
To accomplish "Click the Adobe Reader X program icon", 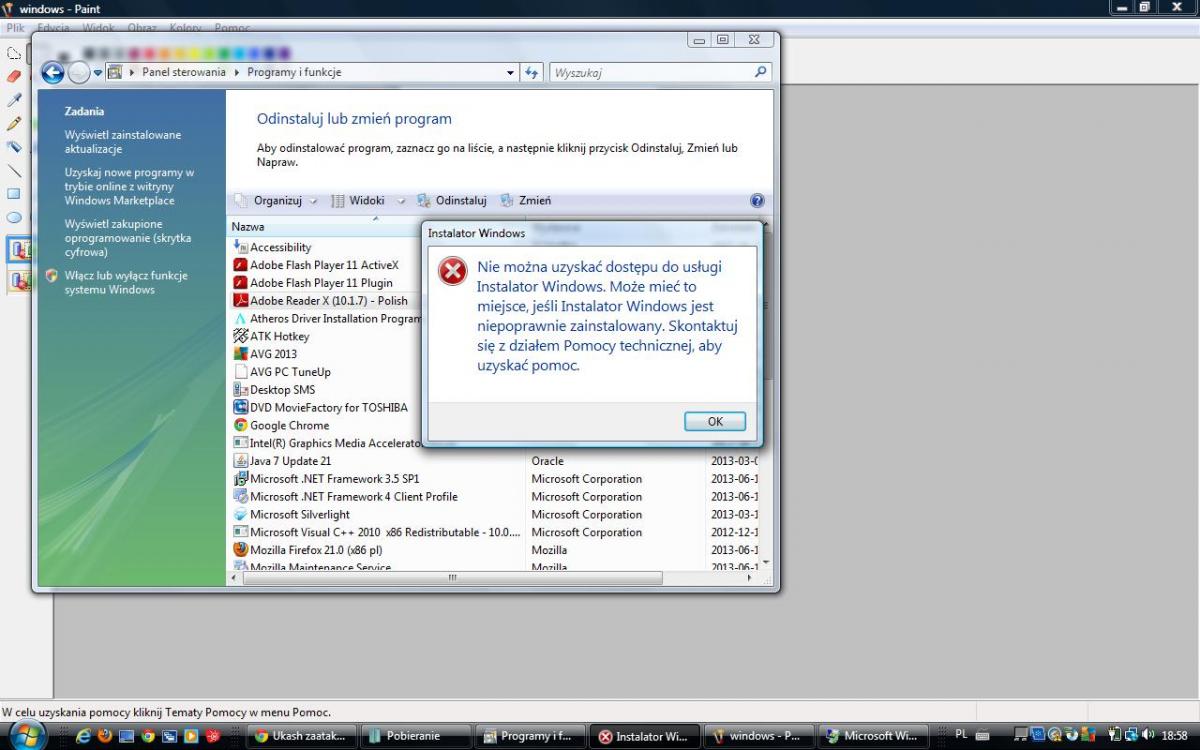I will tap(240, 301).
